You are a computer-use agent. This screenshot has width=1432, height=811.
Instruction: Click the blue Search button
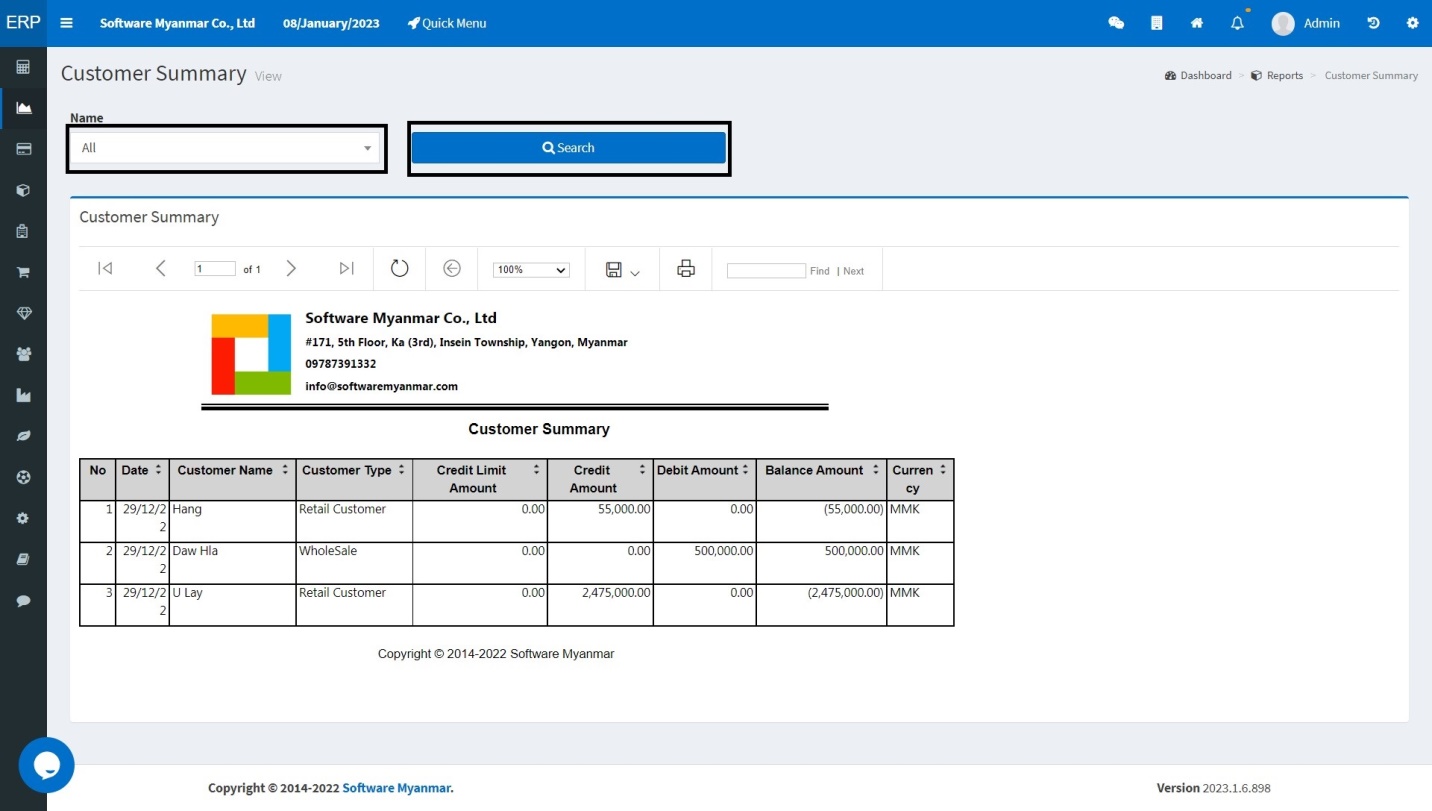pyautogui.click(x=569, y=148)
